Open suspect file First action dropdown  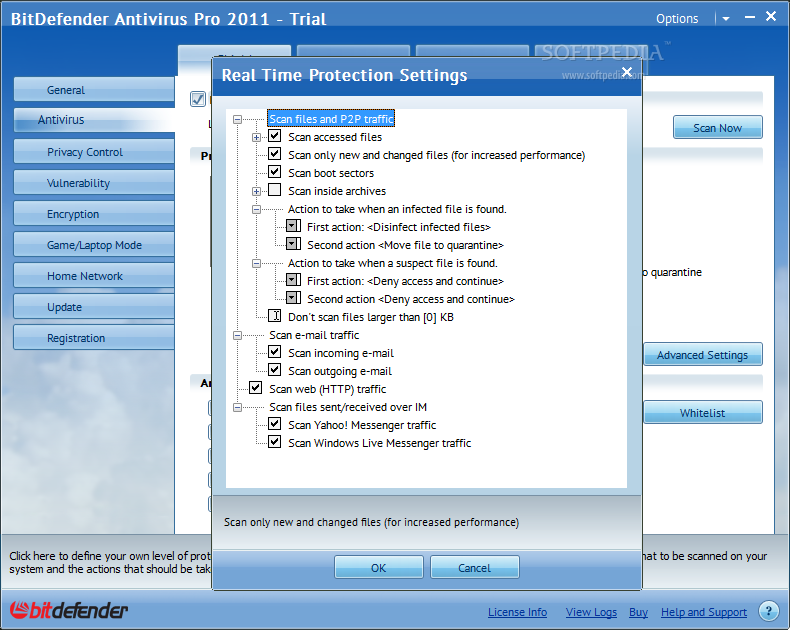pyautogui.click(x=293, y=280)
